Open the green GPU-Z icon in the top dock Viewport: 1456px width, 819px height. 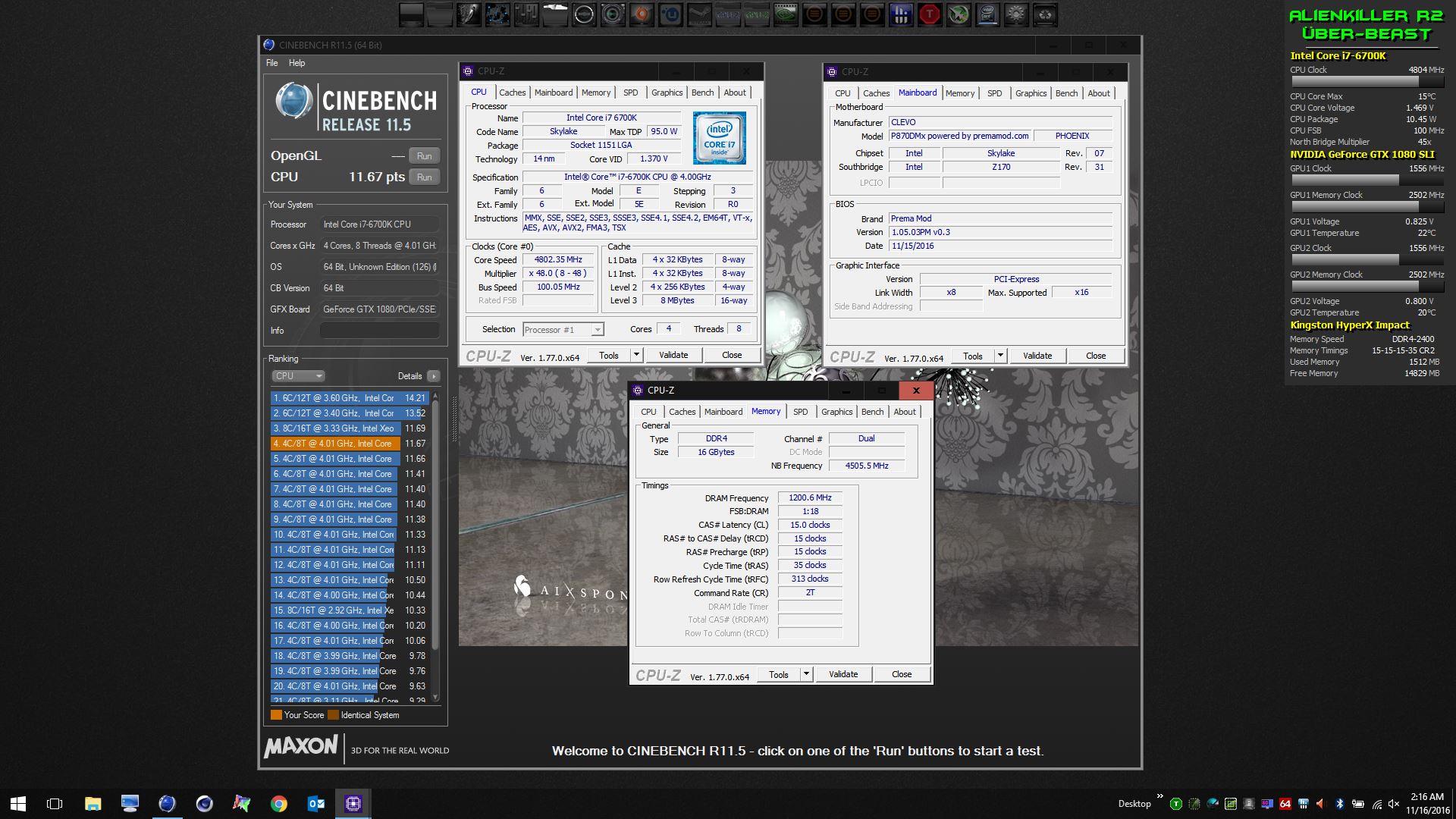click(x=756, y=14)
